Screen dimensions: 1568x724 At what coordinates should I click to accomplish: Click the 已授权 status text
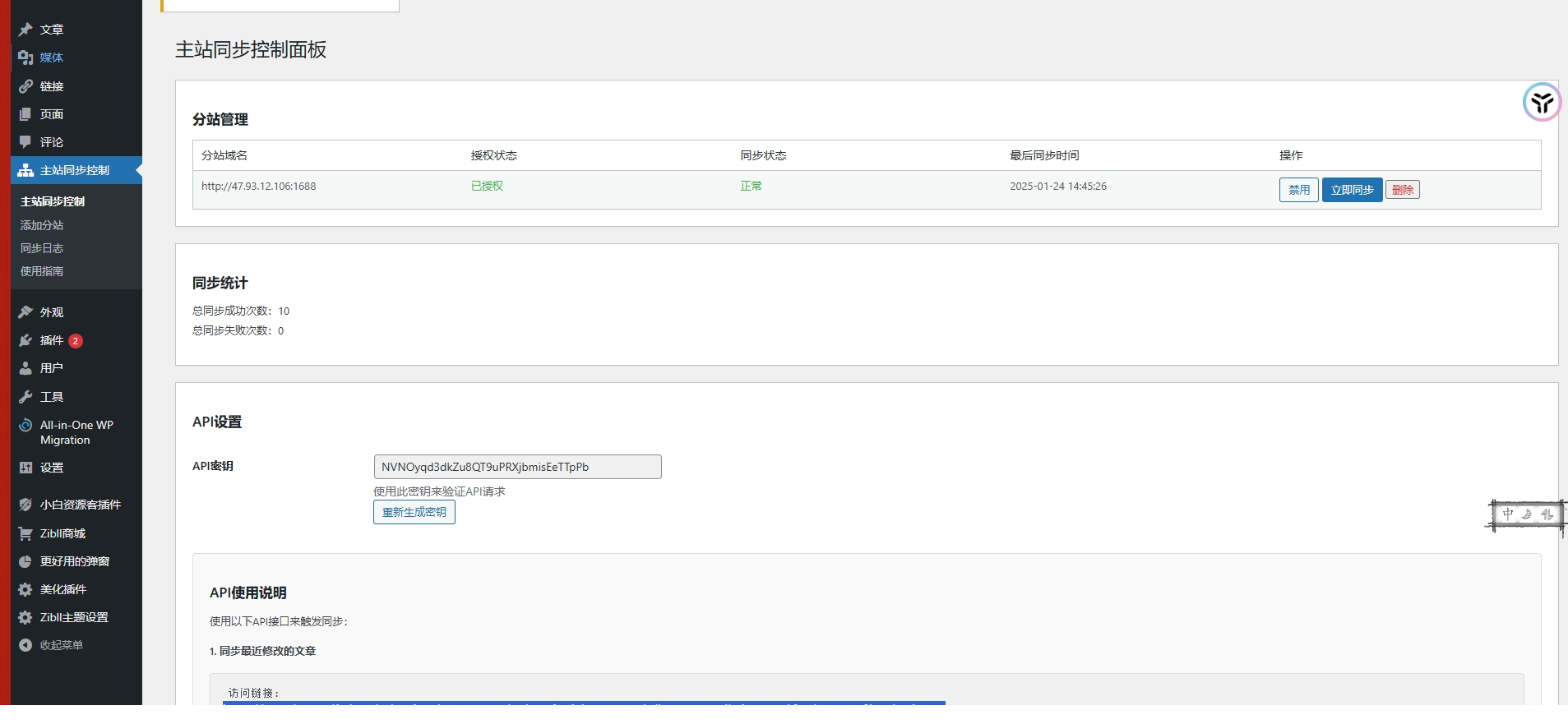[487, 187]
